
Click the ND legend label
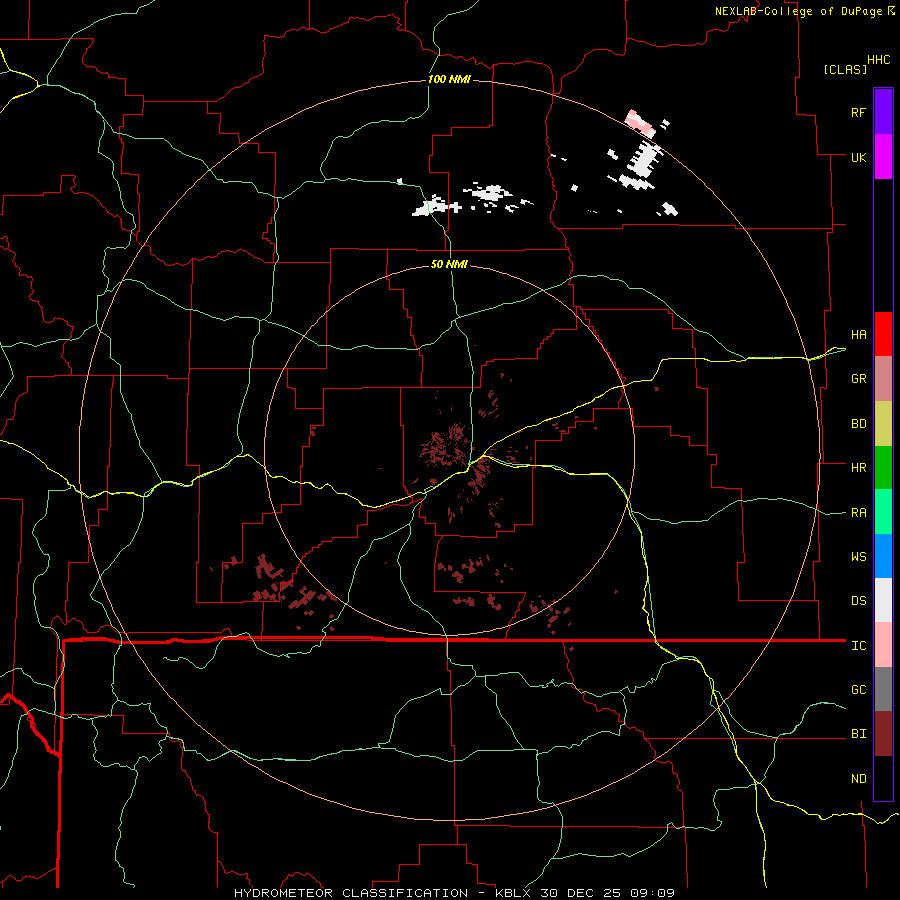(858, 779)
